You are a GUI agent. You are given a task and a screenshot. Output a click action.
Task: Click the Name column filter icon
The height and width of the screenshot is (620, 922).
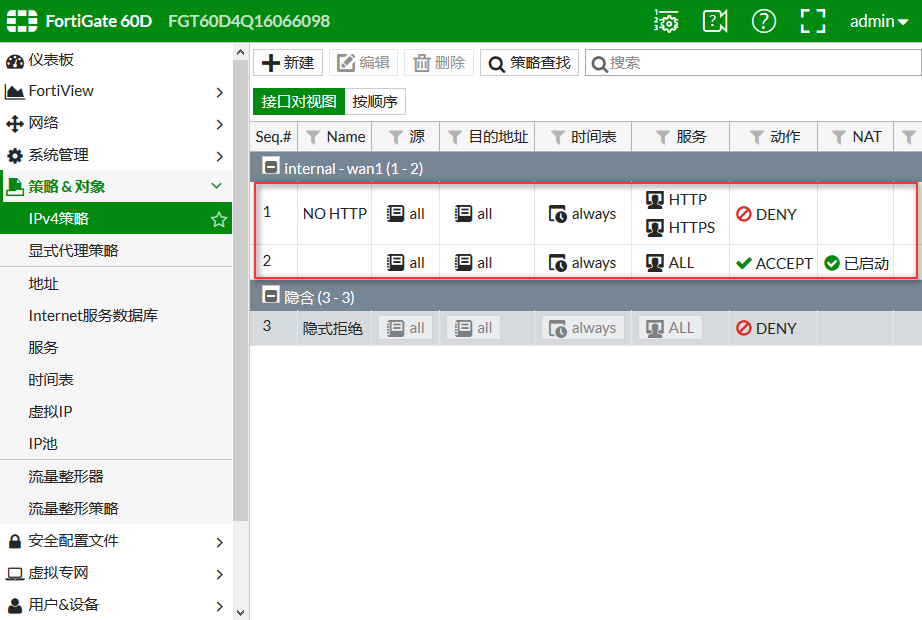point(313,138)
